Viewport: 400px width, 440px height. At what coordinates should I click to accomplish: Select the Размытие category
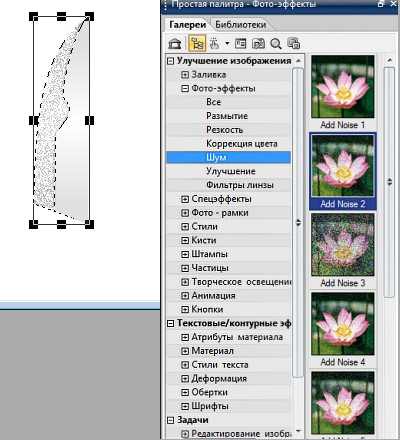[227, 116]
